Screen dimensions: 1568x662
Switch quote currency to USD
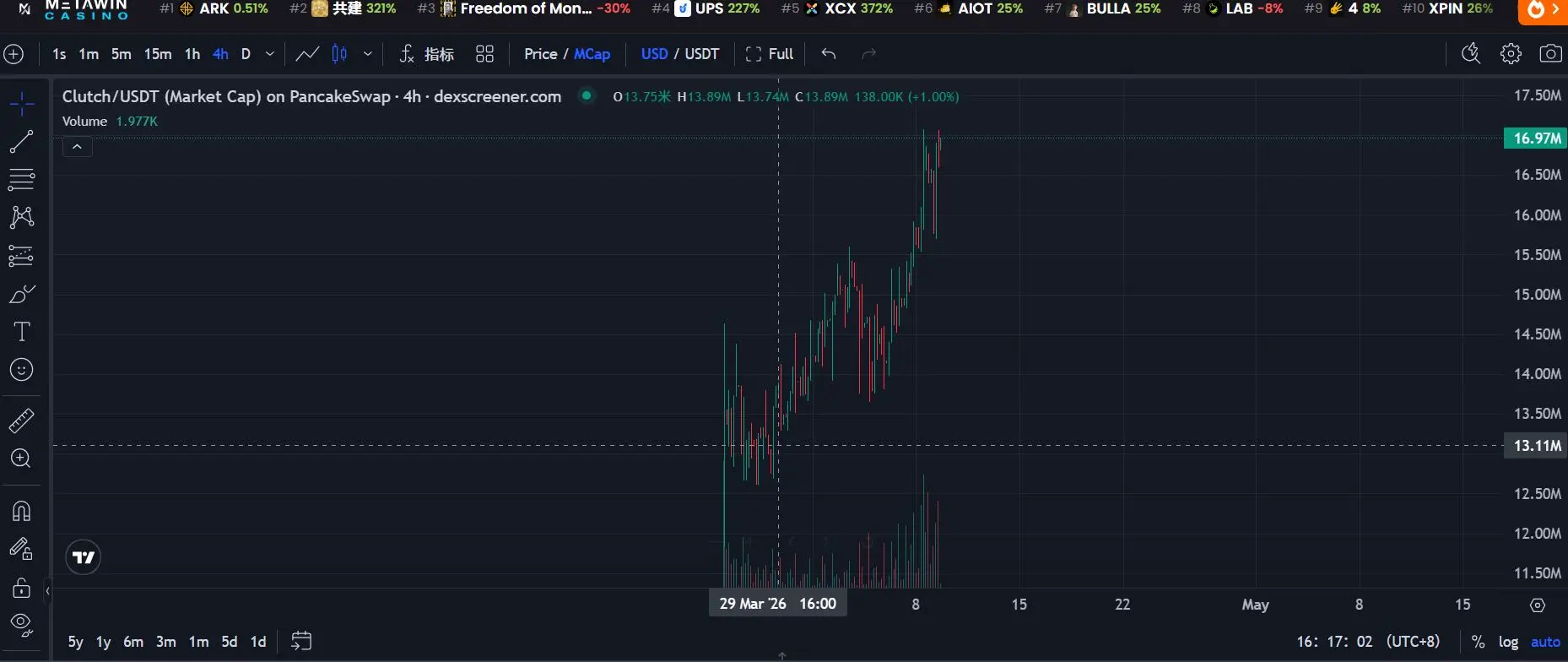coord(654,54)
